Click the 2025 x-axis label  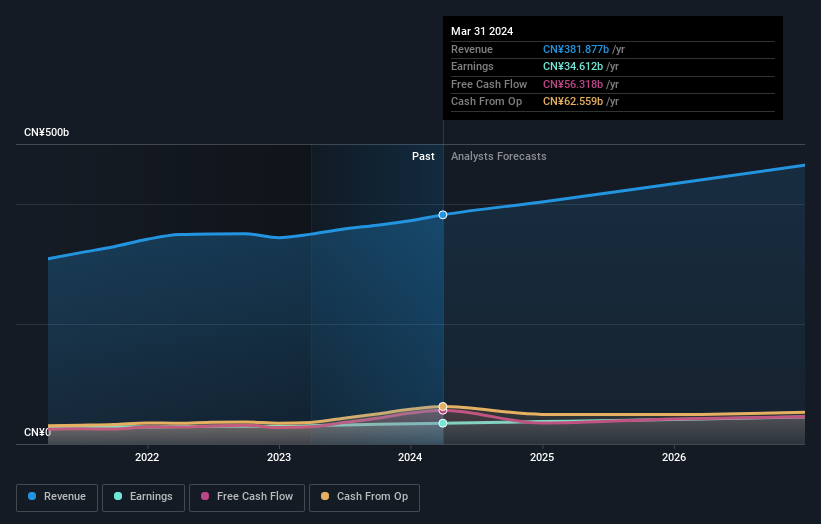coord(542,458)
